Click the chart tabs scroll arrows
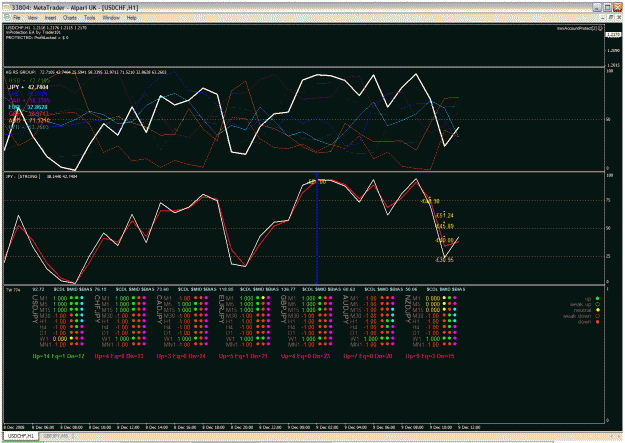The height and width of the screenshot is (443, 625). pyautogui.click(x=616, y=436)
